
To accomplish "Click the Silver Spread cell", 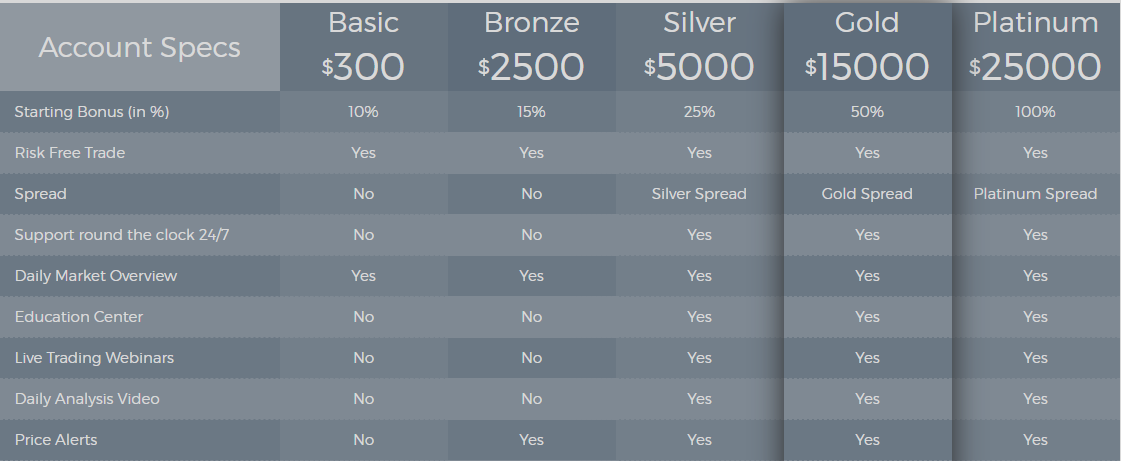I will coord(699,194).
